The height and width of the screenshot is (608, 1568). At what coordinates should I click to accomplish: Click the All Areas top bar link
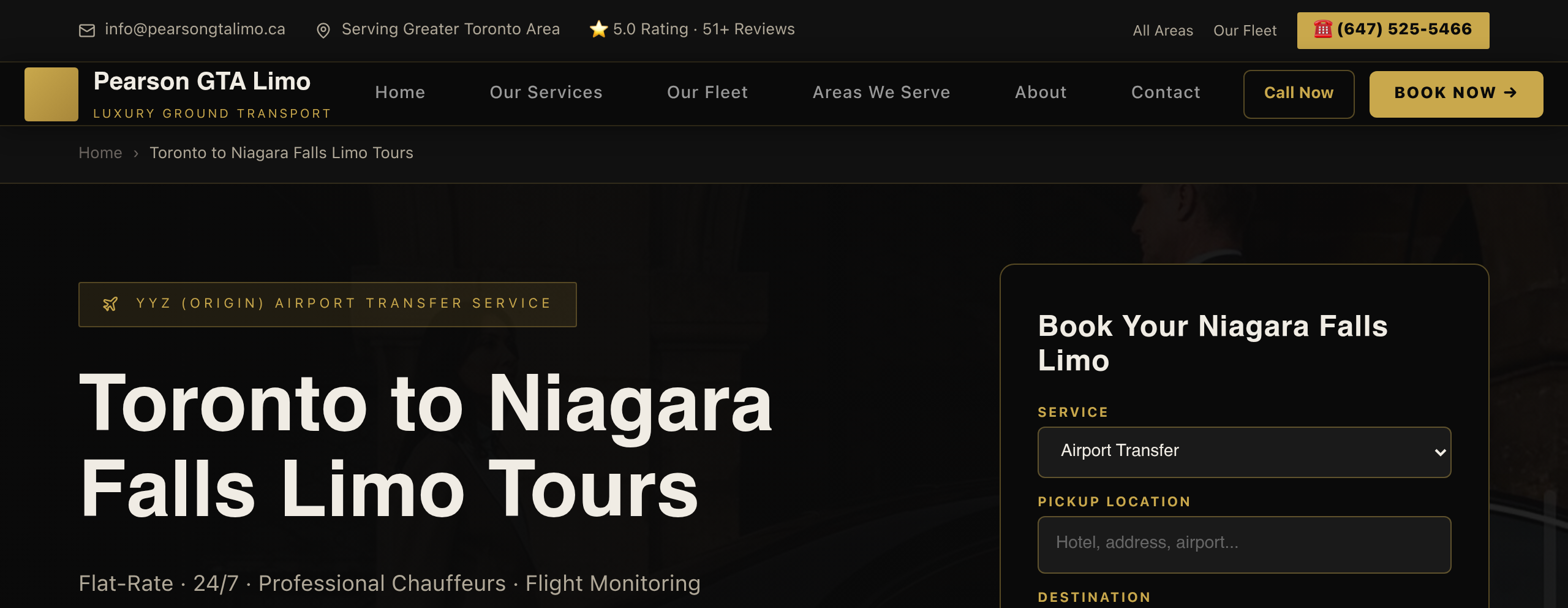pos(1163,31)
